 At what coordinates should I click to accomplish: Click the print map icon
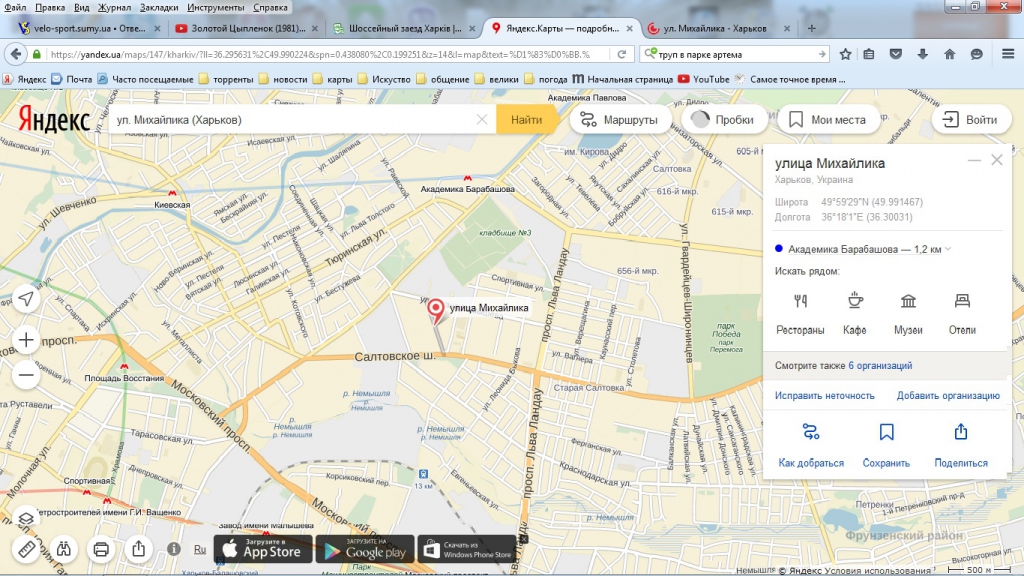tap(101, 549)
